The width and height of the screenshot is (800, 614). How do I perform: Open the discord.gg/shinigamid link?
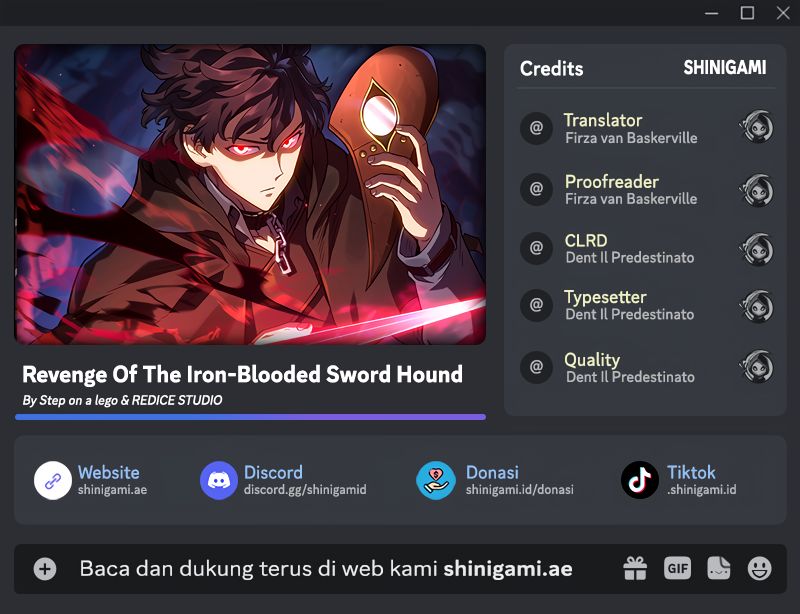click(305, 490)
